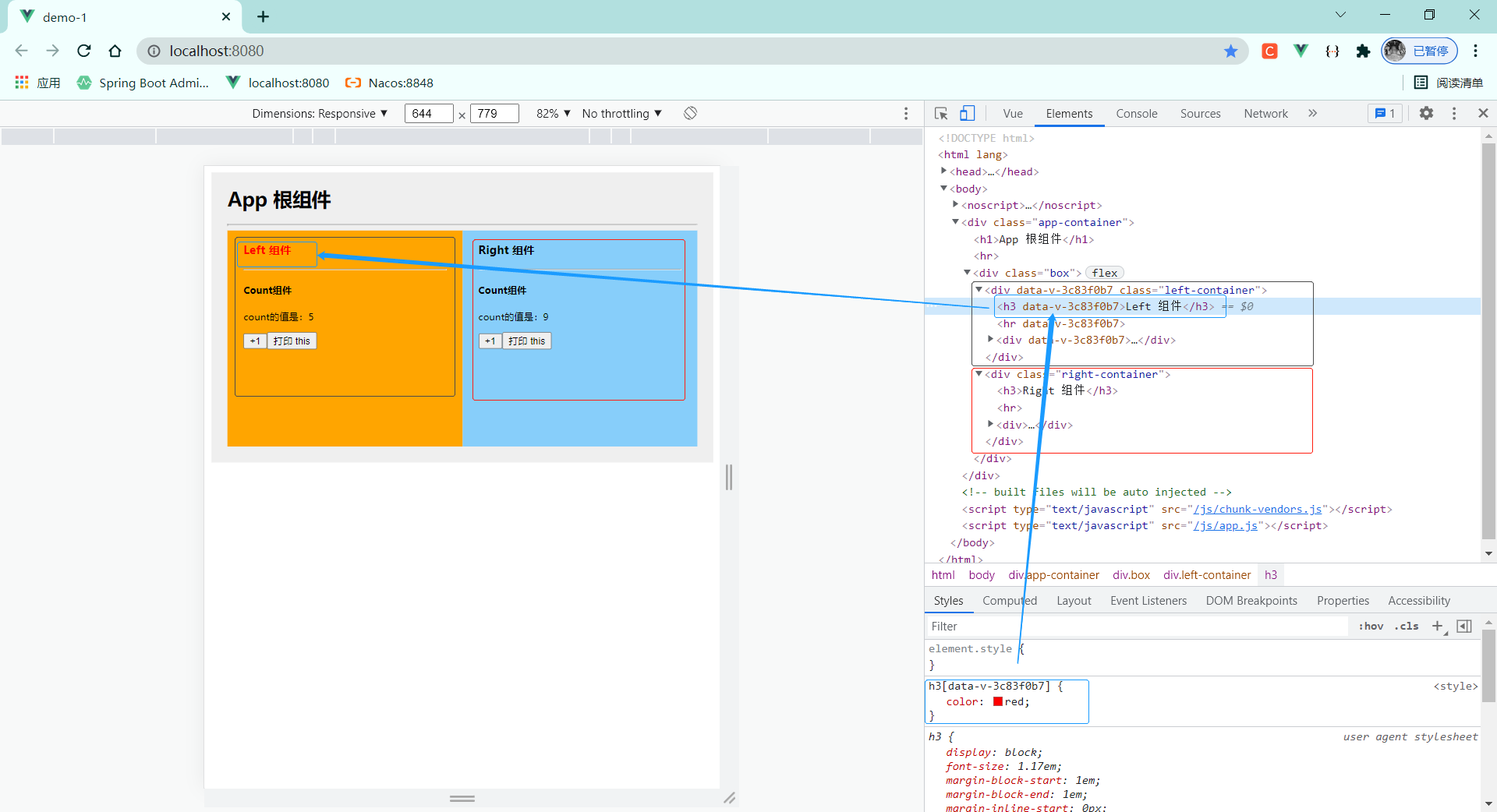Click the inspect element picker icon

click(941, 114)
